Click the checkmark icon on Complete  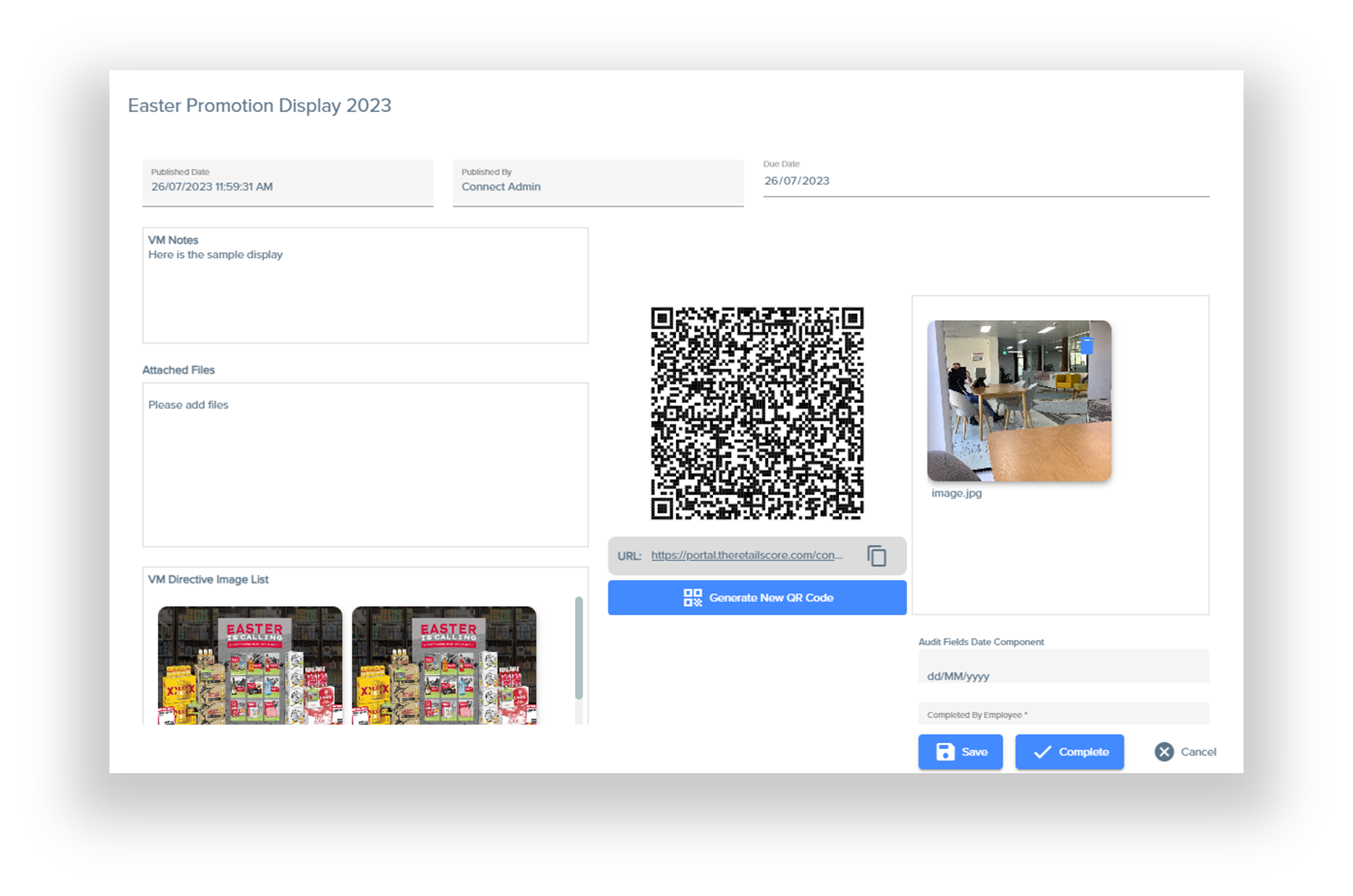[1042, 752]
